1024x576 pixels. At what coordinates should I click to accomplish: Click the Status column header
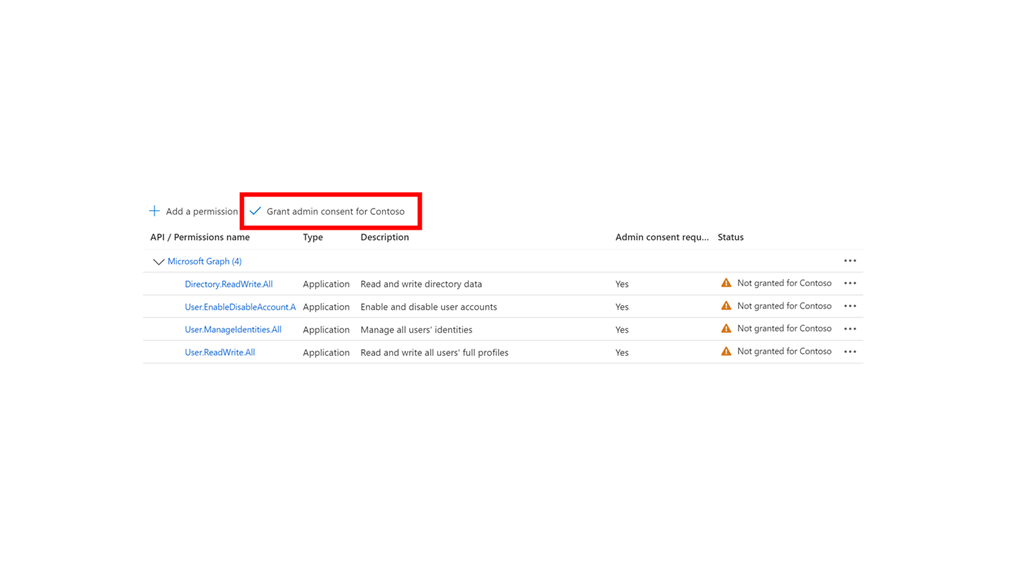(x=730, y=237)
